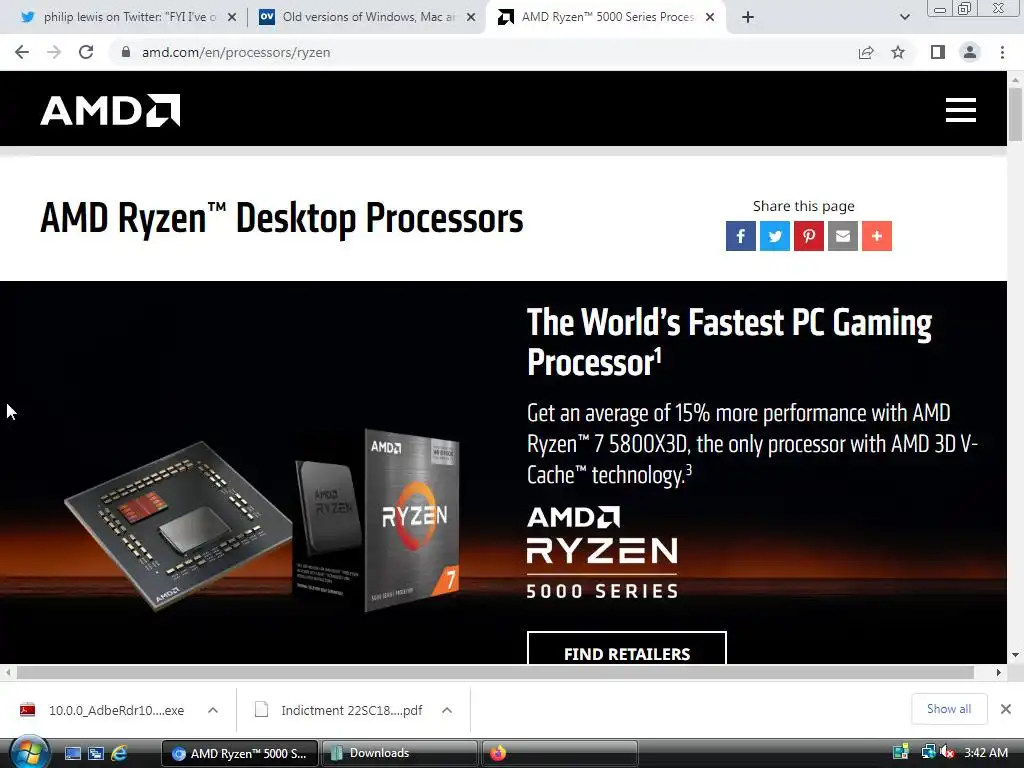Share page via Twitter icon
This screenshot has width=1024, height=768.
click(775, 236)
